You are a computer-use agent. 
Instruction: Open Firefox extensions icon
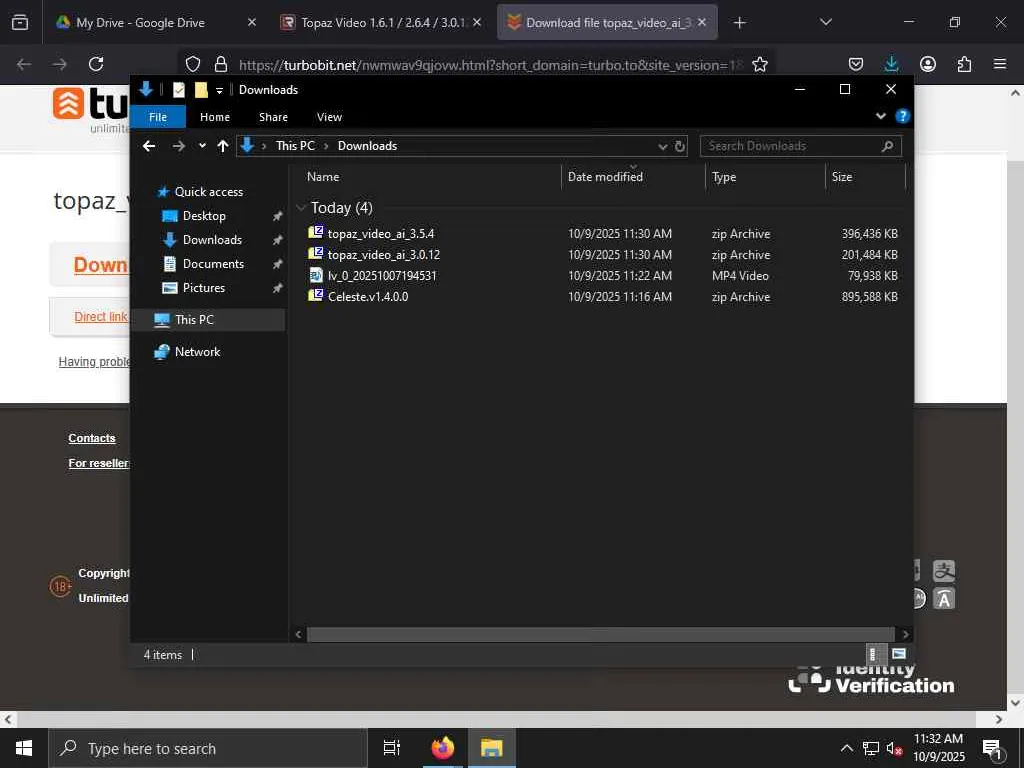click(x=964, y=64)
